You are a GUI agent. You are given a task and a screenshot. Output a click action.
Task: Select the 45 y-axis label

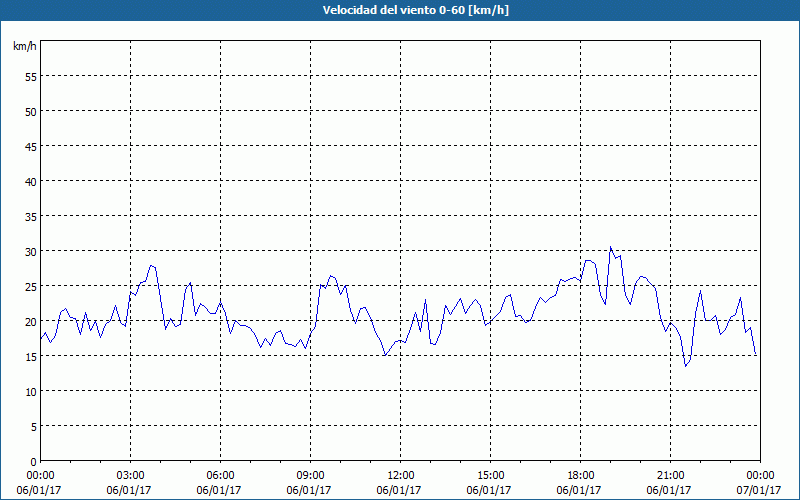pos(31,146)
